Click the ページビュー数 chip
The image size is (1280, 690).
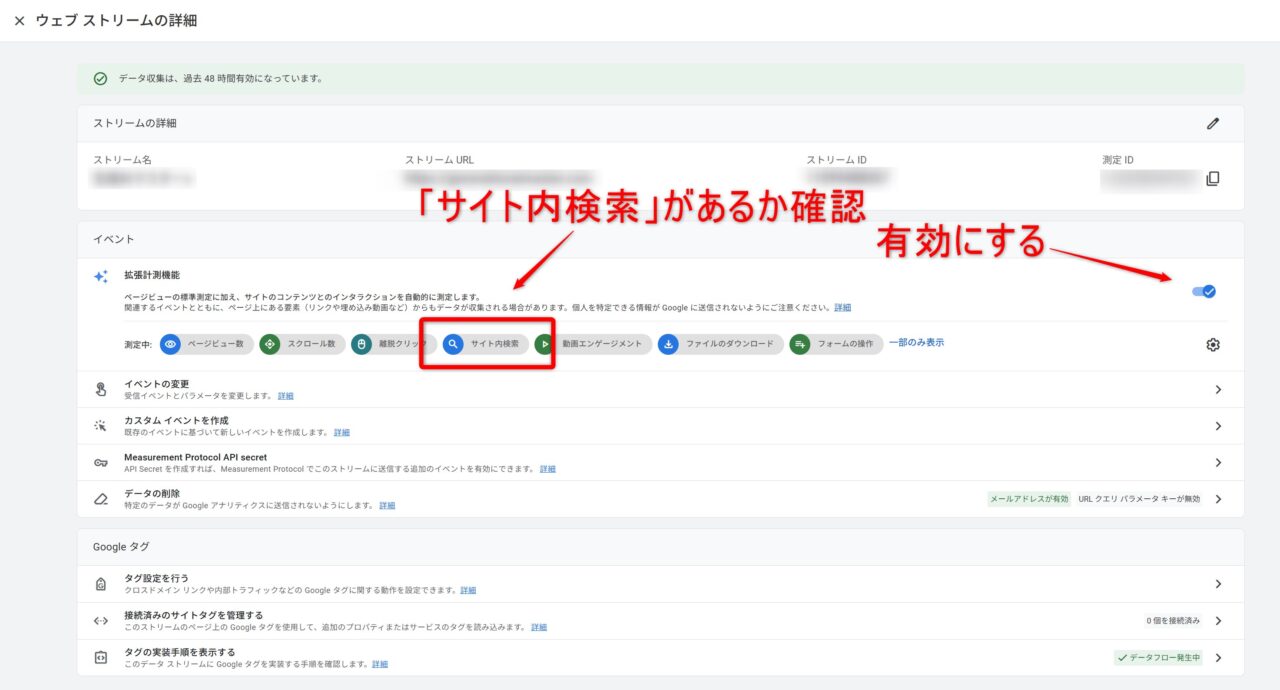coord(205,344)
